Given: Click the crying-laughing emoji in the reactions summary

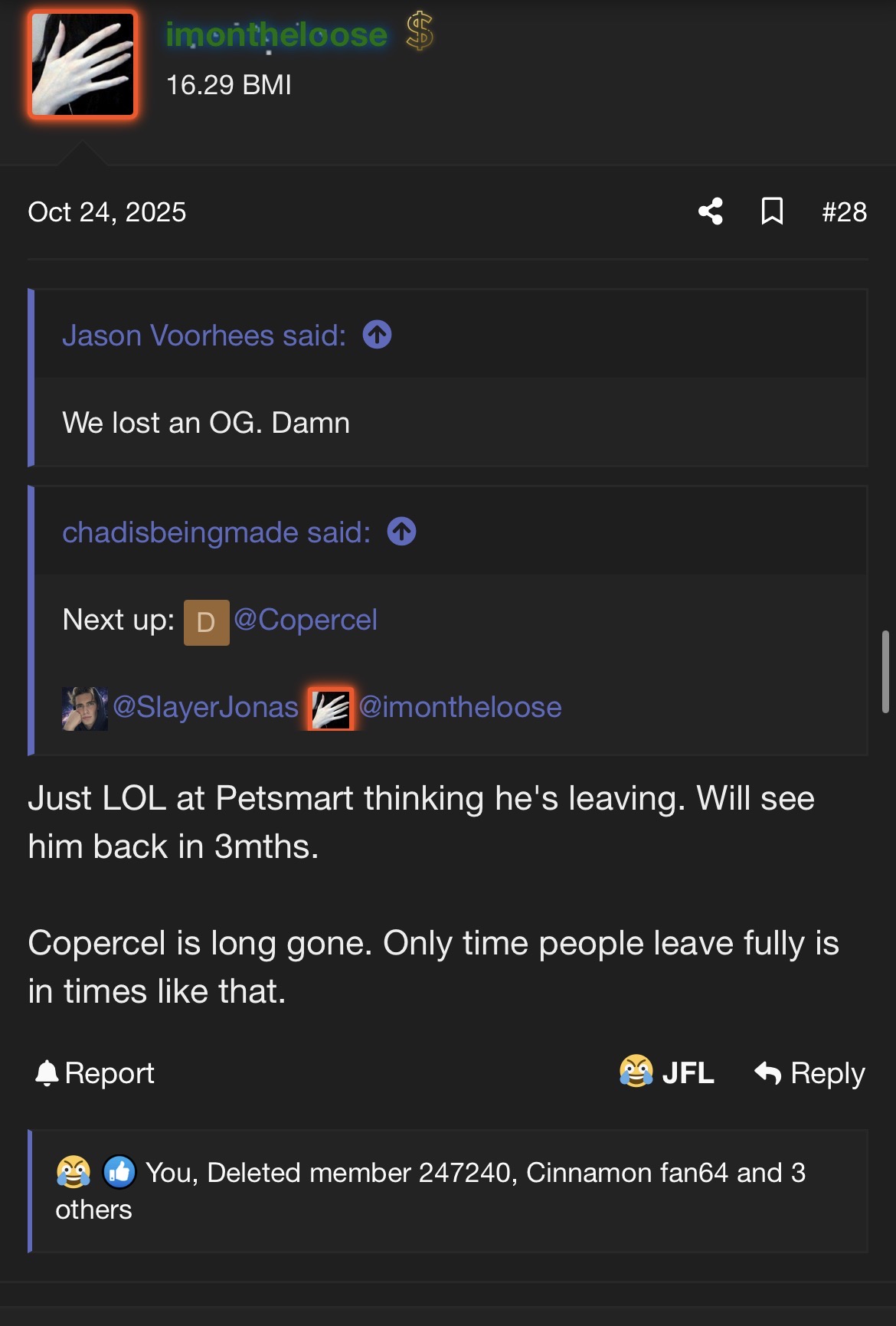Looking at the screenshot, I should tap(73, 1172).
